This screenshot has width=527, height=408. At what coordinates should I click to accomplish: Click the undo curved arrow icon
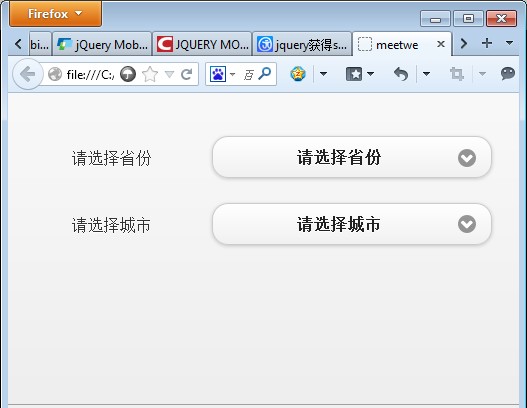(x=401, y=74)
